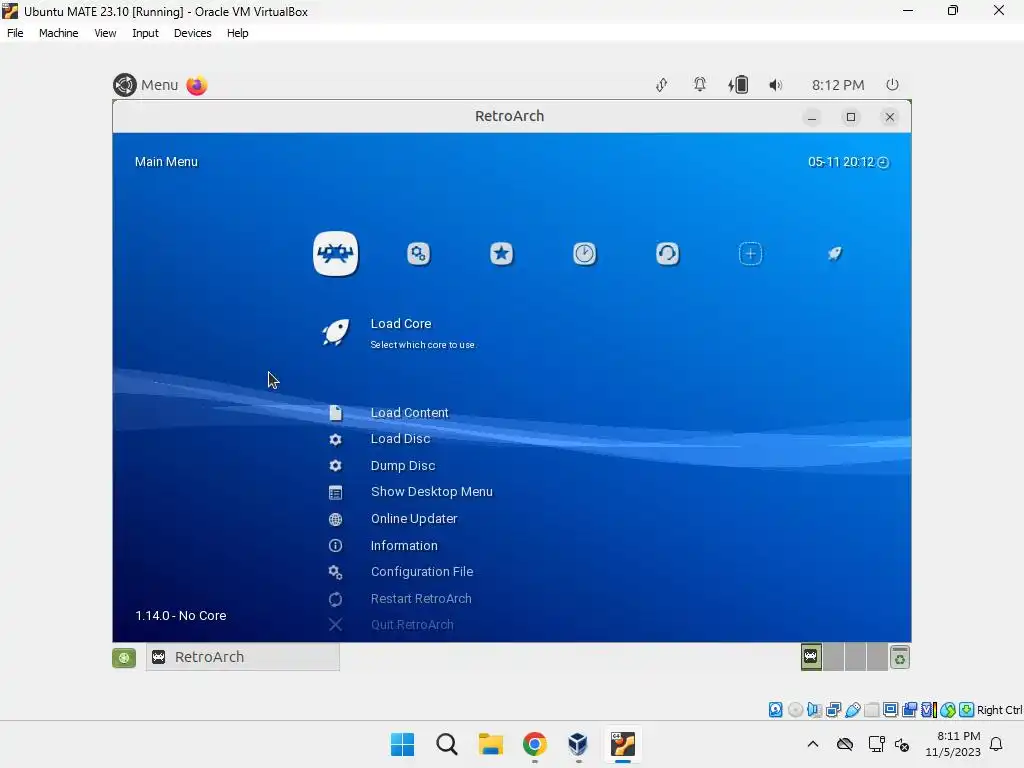Open the Ubuntu MATE Menu button
1024x768 pixels.
point(146,85)
